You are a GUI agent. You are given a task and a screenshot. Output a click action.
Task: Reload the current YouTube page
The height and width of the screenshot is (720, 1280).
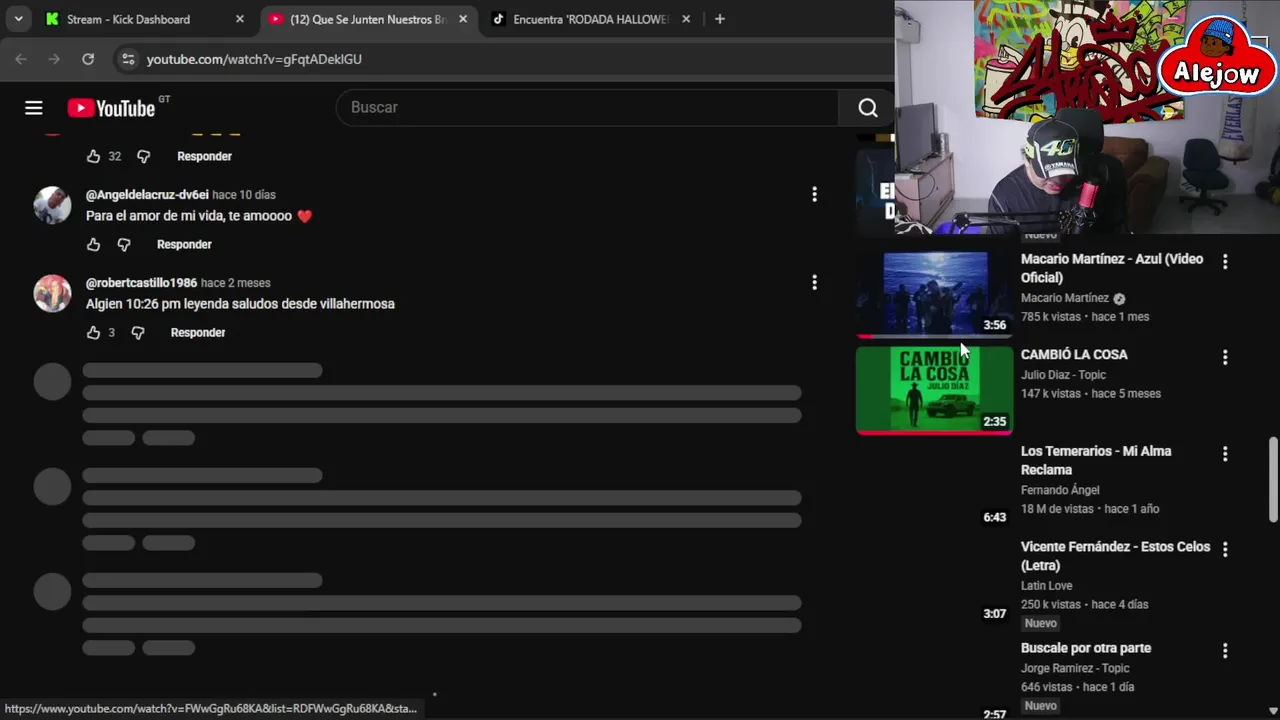pyautogui.click(x=88, y=59)
